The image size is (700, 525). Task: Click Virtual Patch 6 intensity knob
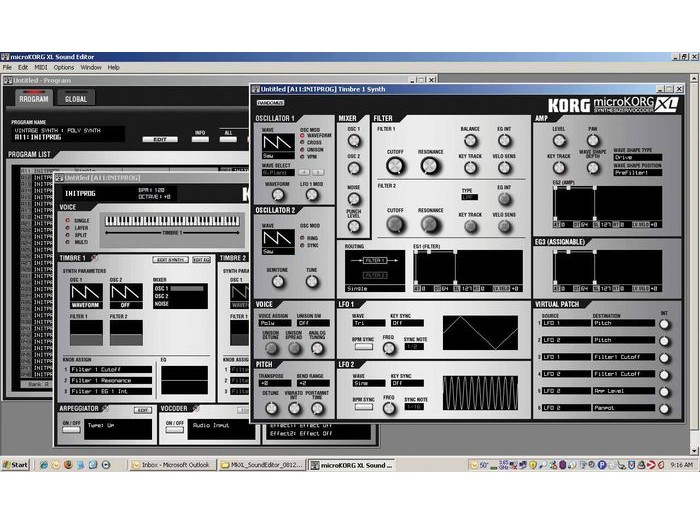tap(664, 408)
